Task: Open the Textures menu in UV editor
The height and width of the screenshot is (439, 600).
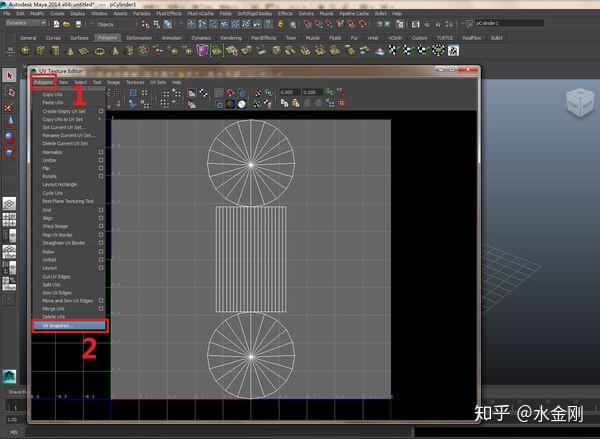Action: click(135, 82)
